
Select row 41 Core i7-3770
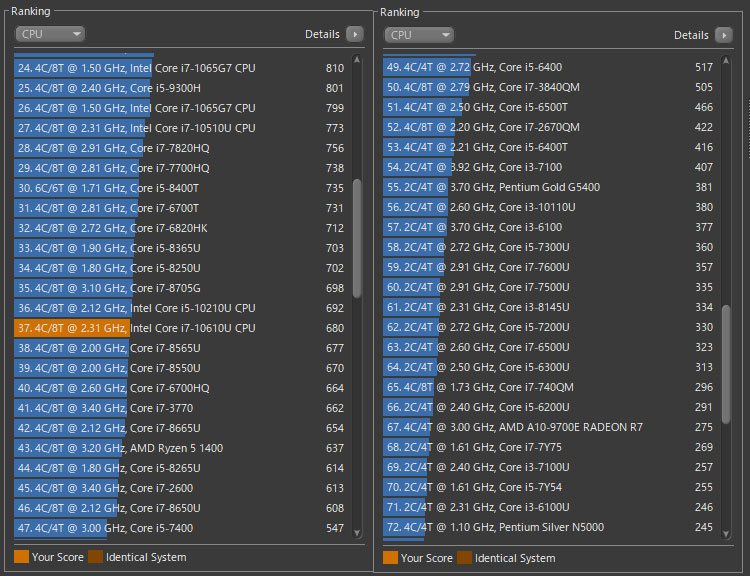[x=181, y=408]
